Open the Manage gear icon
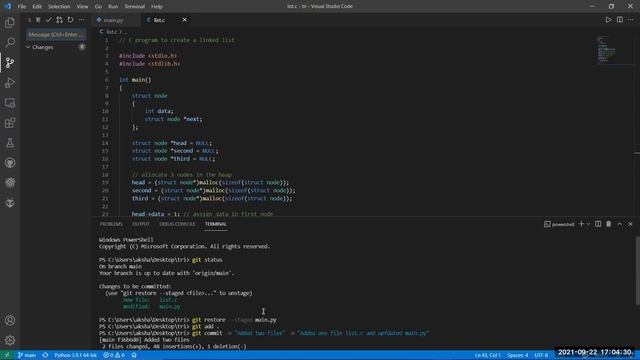Image resolution: width=640 pixels, height=360 pixels. pos(10,340)
